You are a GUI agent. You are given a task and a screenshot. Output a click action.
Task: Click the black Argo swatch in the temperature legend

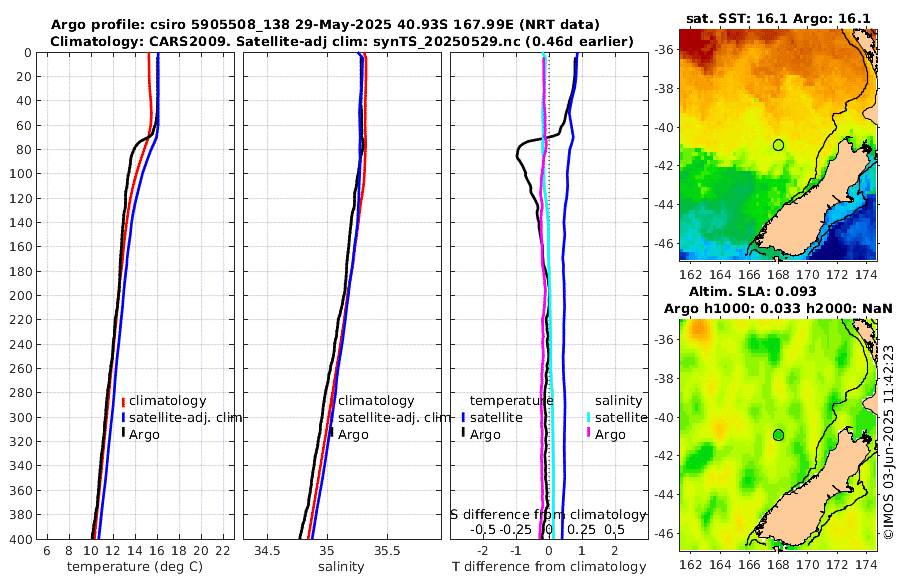pyautogui.click(x=123, y=434)
